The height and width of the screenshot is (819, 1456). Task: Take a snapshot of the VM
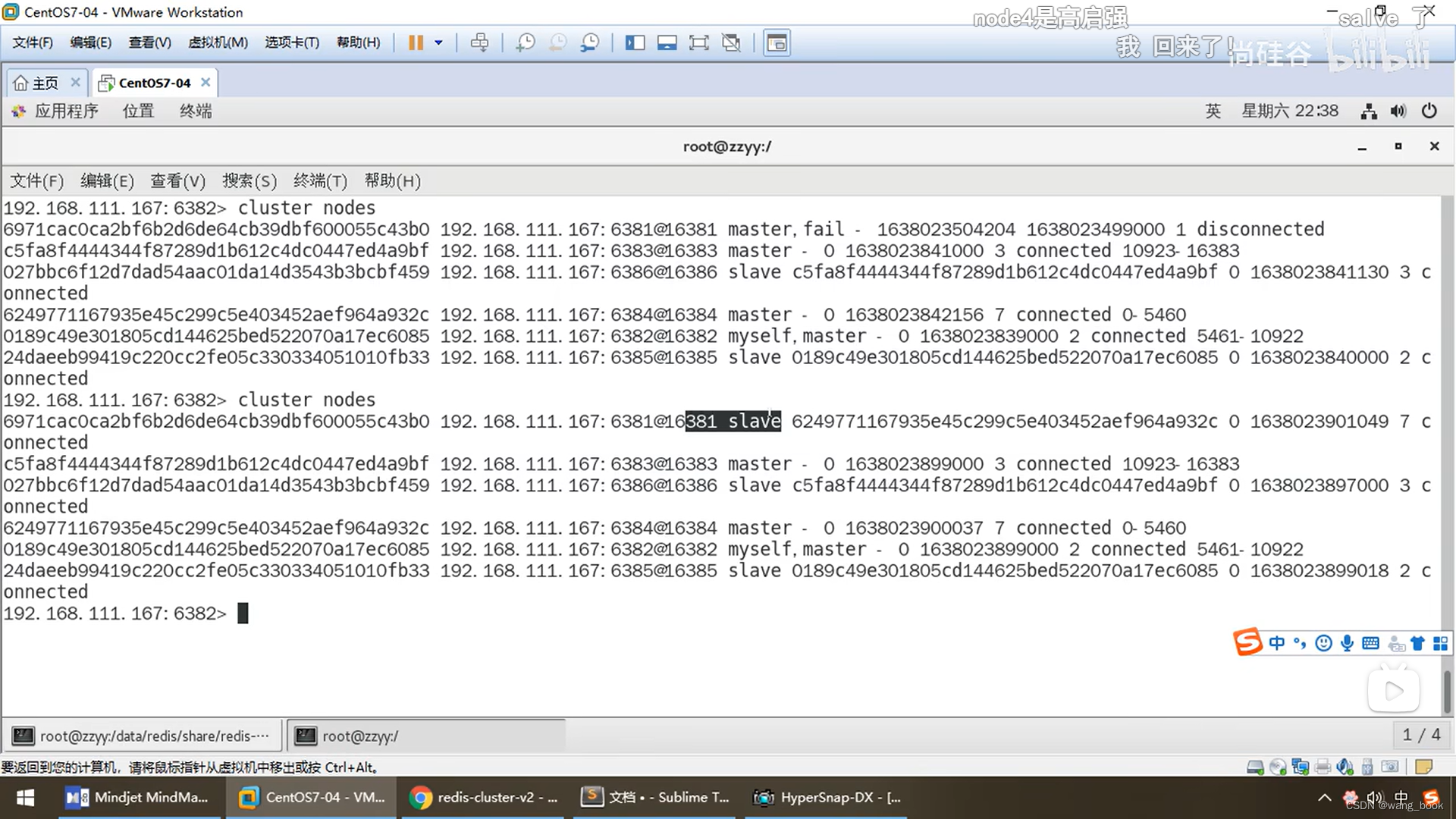click(525, 42)
